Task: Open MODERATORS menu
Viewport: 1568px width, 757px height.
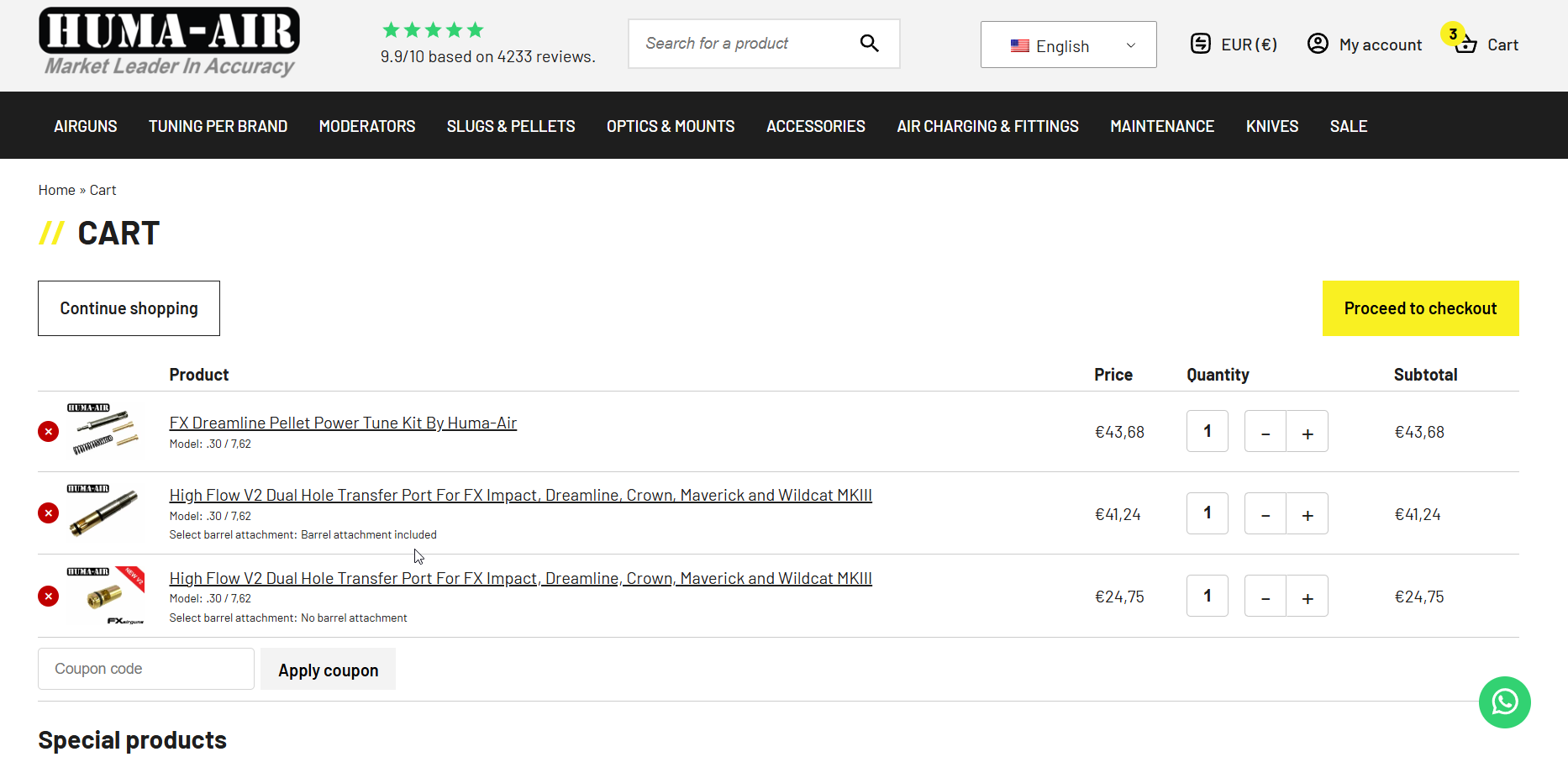Action: tap(367, 126)
